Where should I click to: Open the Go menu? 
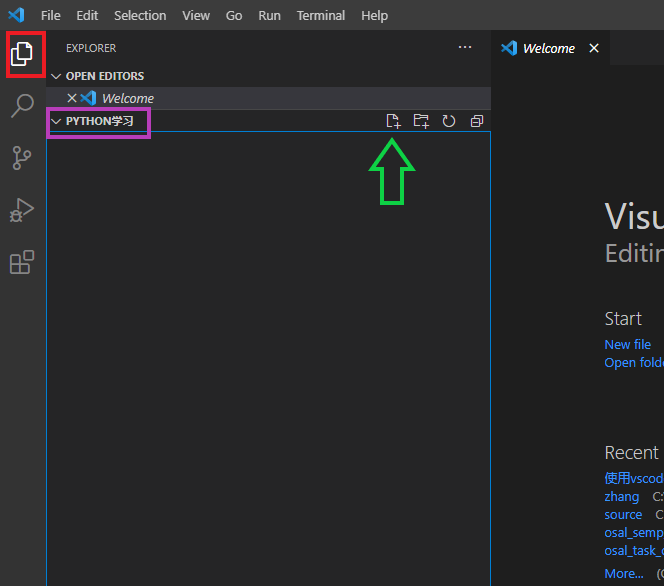coord(234,16)
